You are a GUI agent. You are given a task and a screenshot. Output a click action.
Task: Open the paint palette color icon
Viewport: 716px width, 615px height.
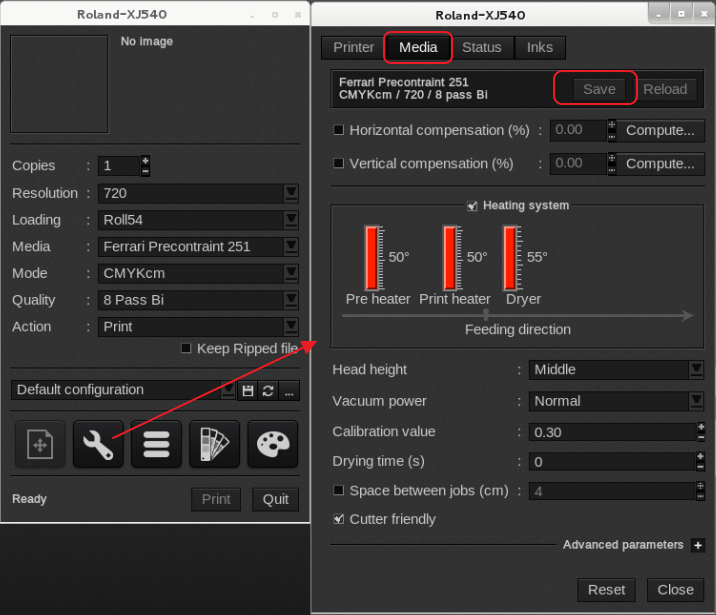272,444
